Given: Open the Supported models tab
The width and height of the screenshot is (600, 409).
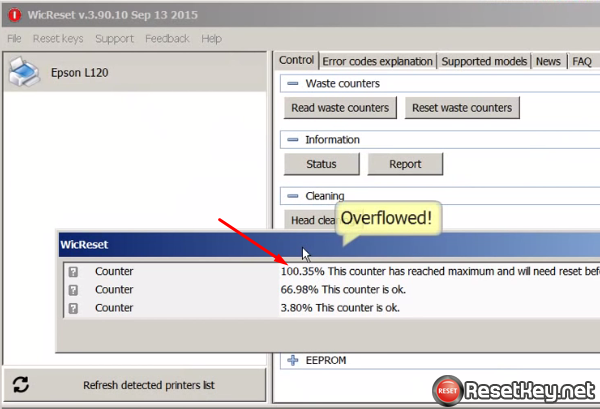Looking at the screenshot, I should tap(484, 61).
